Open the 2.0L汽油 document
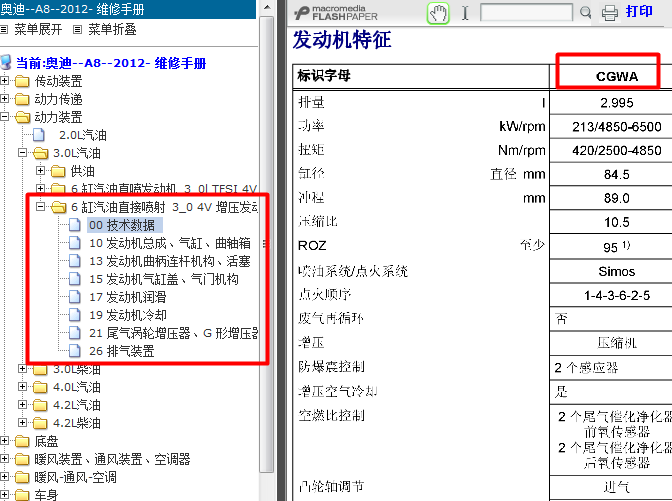The image size is (672, 501). click(x=83, y=135)
